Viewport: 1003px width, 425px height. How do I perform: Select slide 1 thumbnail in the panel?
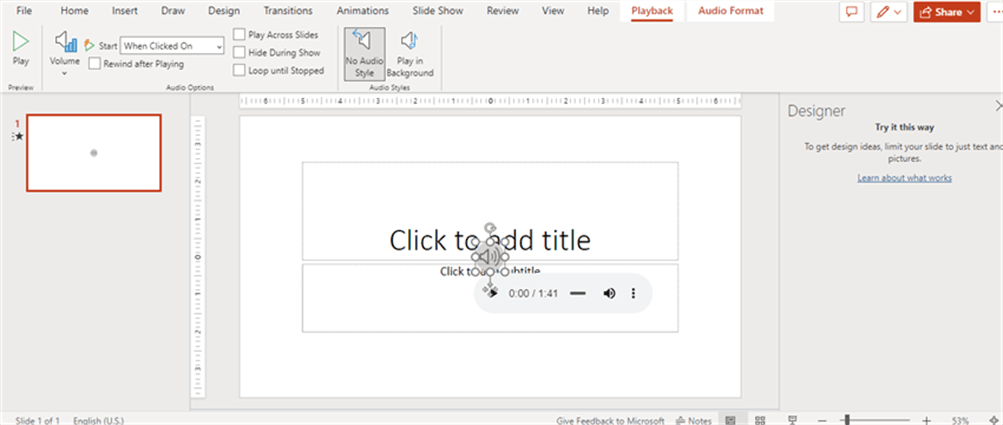click(93, 152)
